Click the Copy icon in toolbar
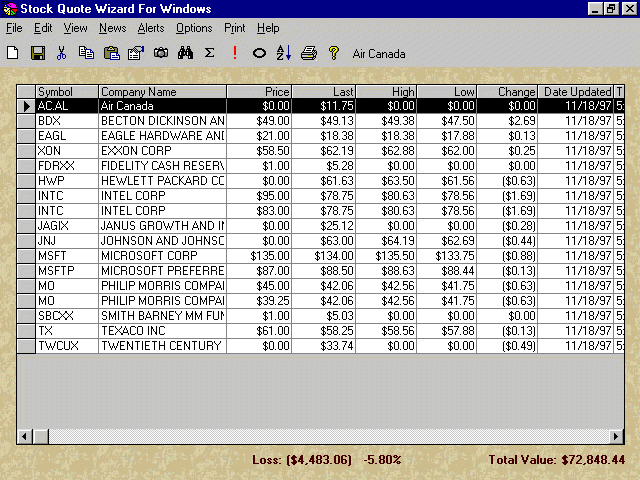 point(87,53)
